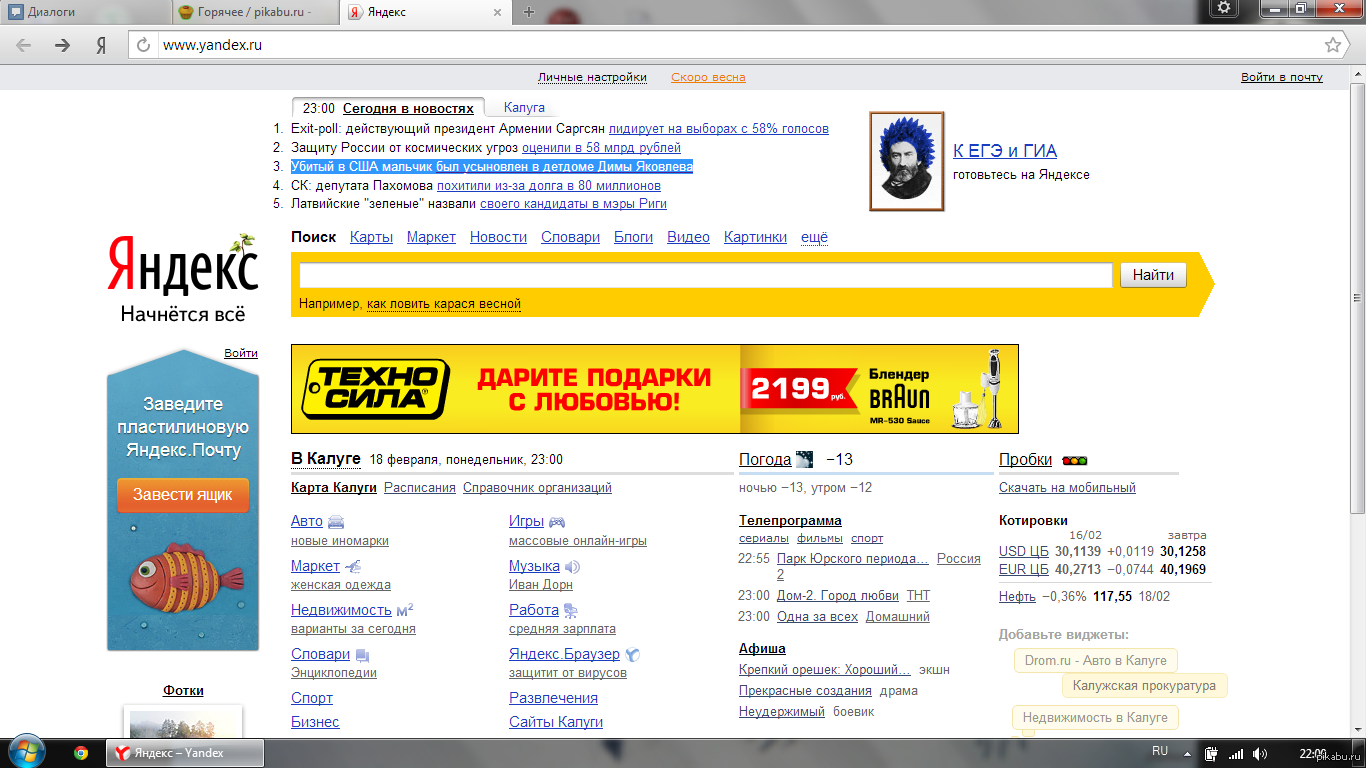
Task: Switch to the 'Горячее / pikabu.ru' browser tab
Action: 253,12
